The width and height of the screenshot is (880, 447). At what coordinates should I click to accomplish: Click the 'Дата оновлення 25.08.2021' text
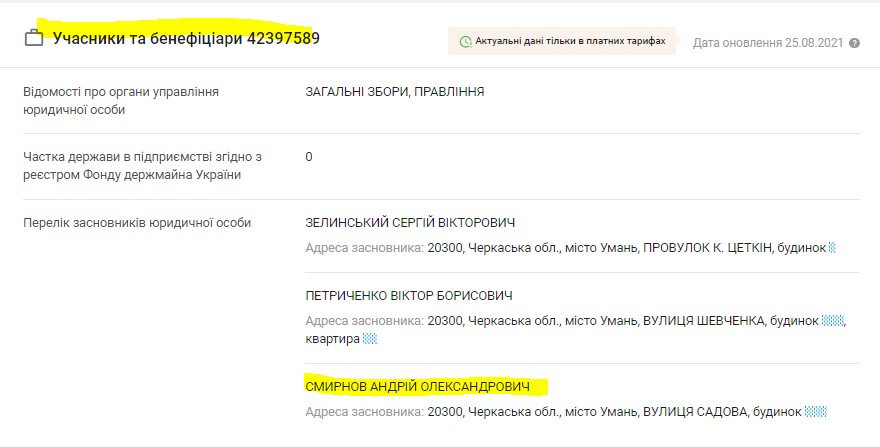(768, 43)
